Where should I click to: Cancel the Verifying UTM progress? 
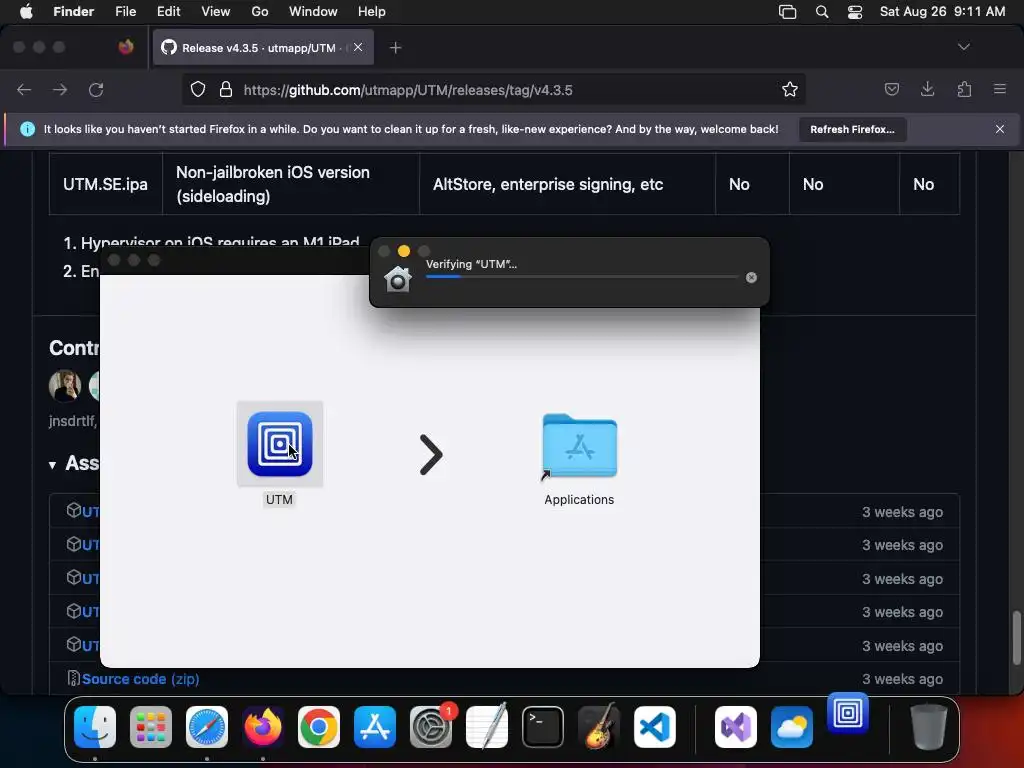click(751, 278)
